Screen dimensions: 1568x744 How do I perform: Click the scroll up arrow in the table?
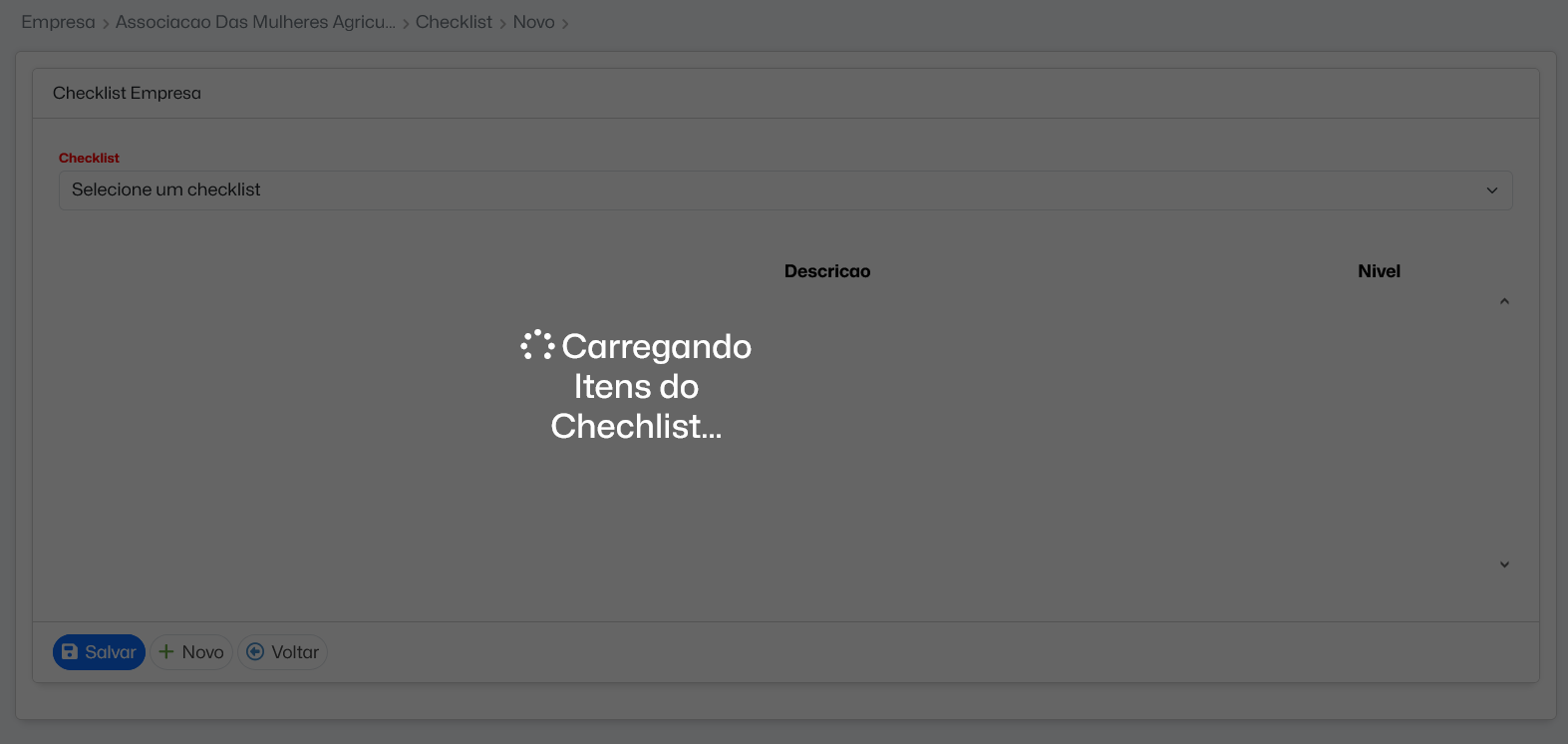click(x=1504, y=301)
